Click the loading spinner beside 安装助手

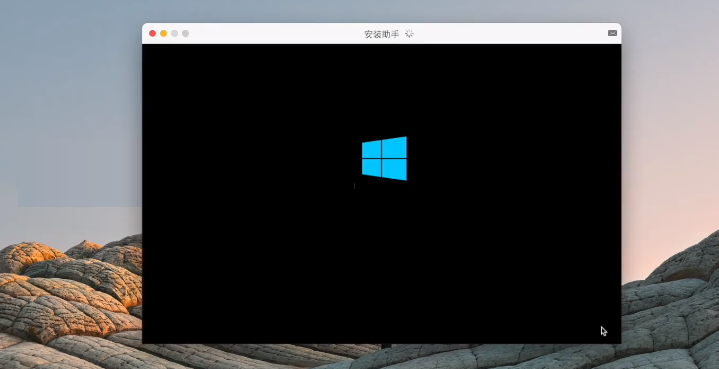pyautogui.click(x=409, y=33)
